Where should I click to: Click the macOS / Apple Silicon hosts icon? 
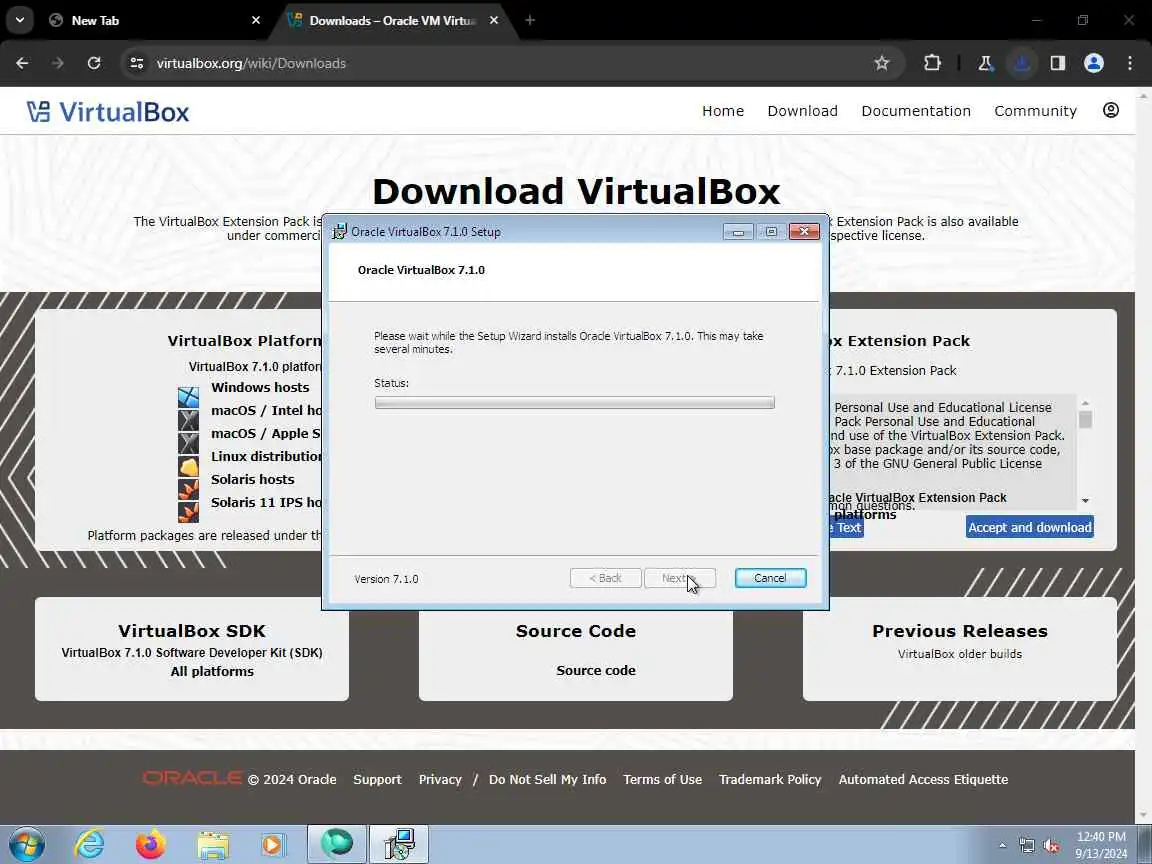(x=188, y=443)
